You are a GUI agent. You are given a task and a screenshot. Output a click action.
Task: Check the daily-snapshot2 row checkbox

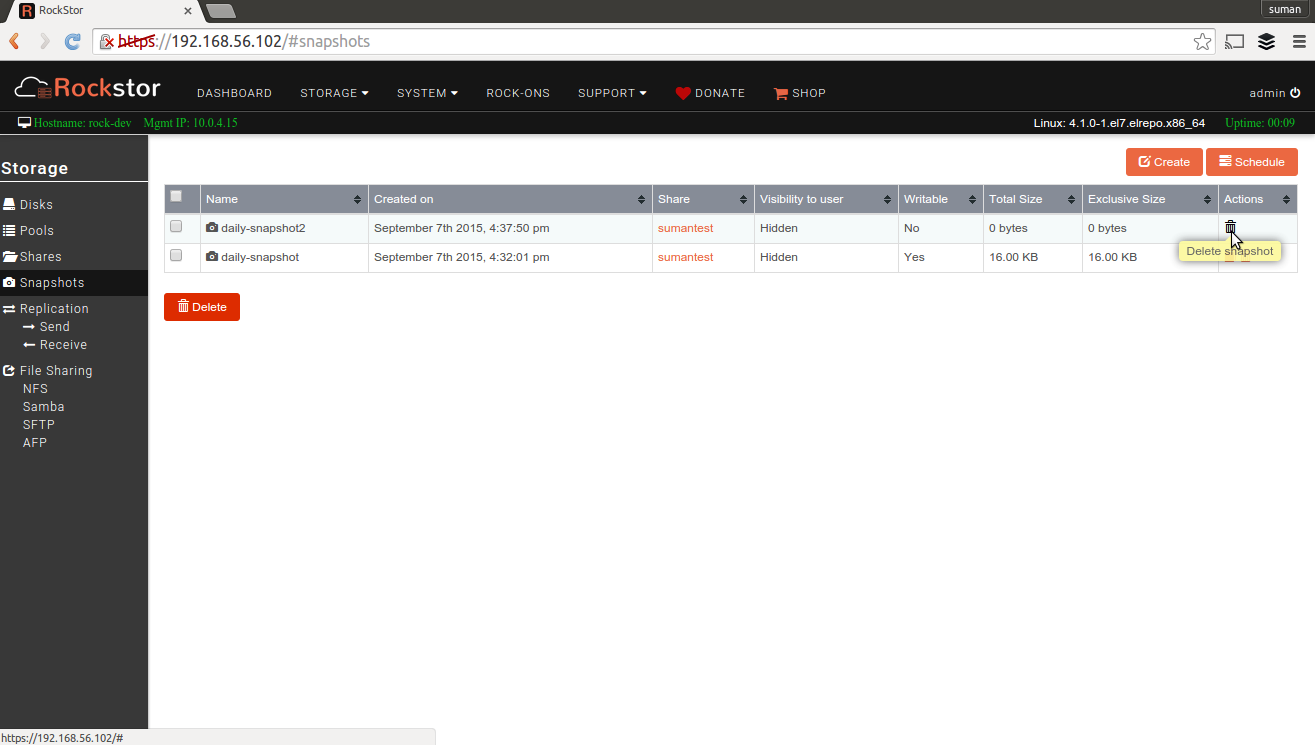(176, 226)
